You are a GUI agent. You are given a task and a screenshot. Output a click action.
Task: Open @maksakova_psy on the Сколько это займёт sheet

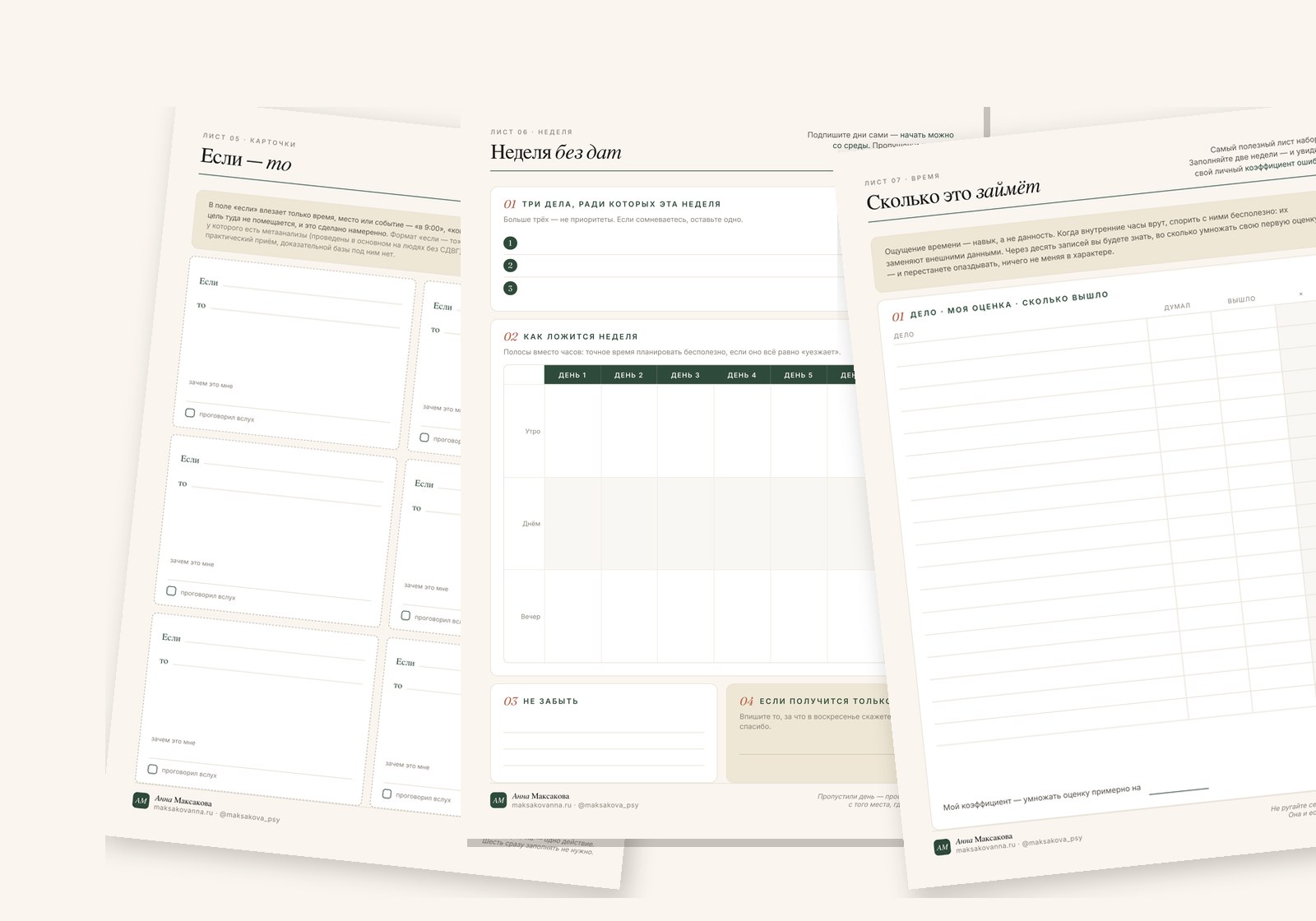(x=1052, y=841)
